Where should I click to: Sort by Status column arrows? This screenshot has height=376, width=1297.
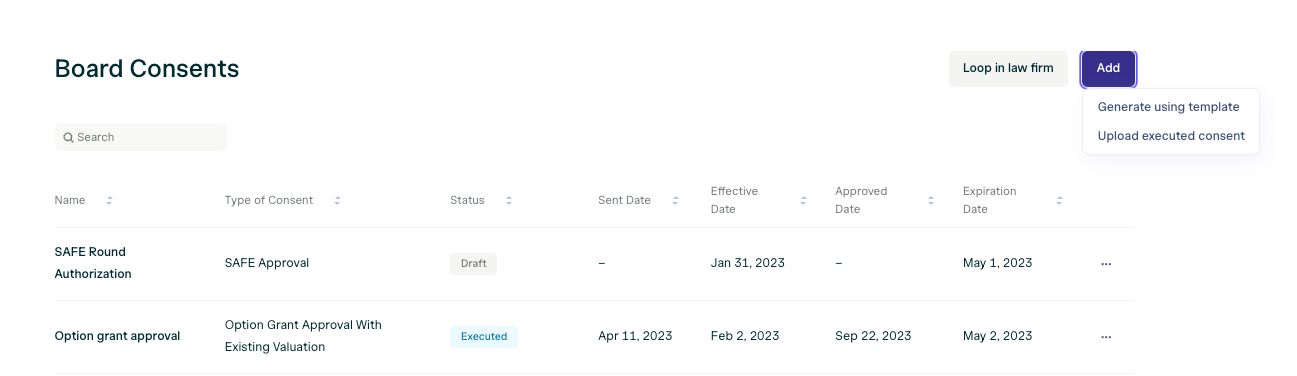click(x=508, y=200)
